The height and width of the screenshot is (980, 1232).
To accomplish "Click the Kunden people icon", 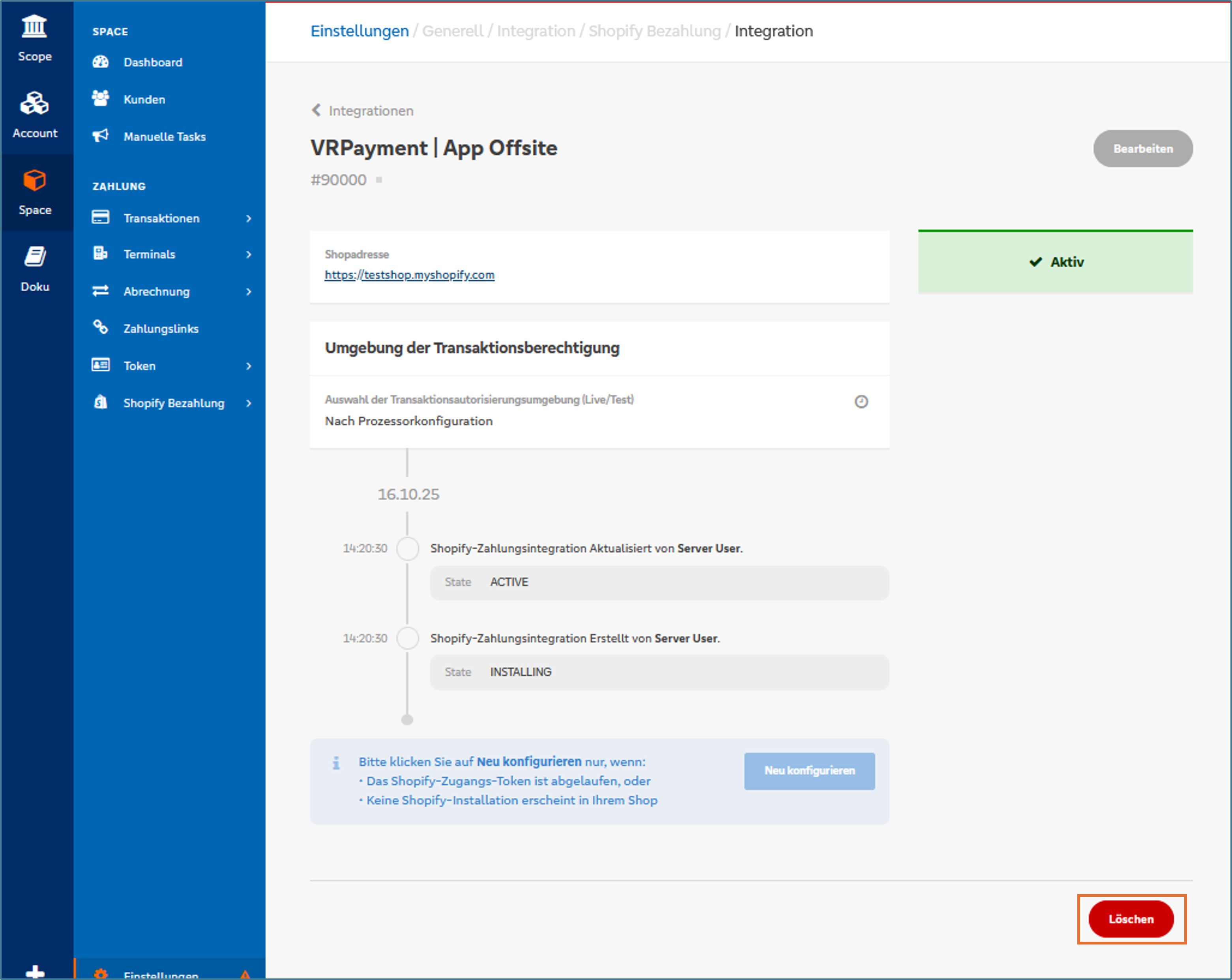I will [x=101, y=99].
